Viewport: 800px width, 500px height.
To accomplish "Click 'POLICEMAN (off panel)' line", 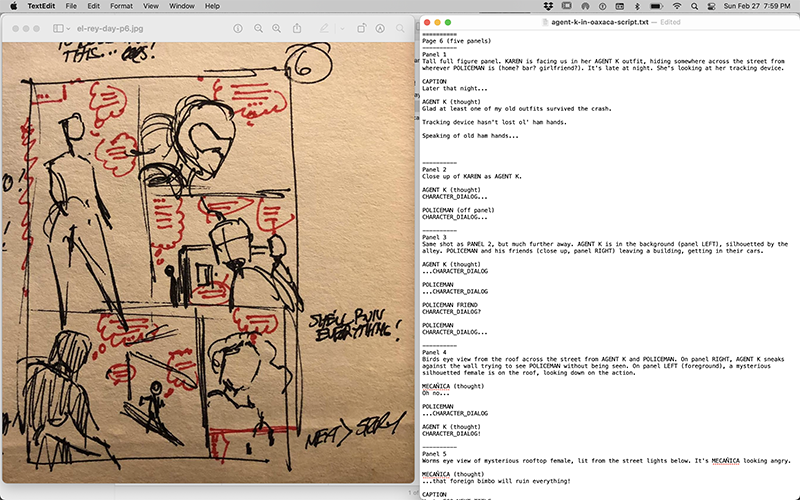I will (x=458, y=210).
